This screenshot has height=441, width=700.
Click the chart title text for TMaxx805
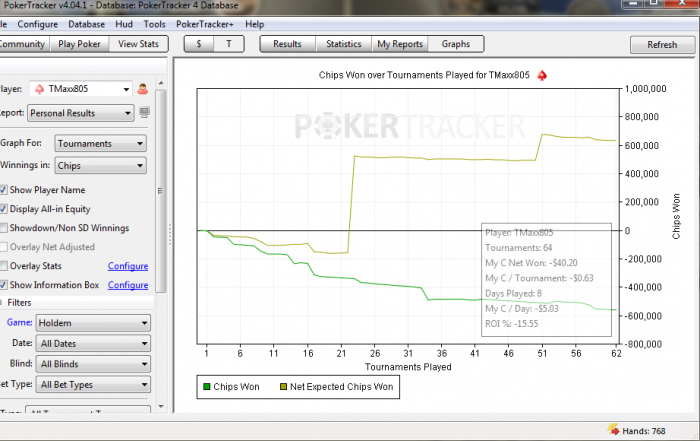[424, 75]
